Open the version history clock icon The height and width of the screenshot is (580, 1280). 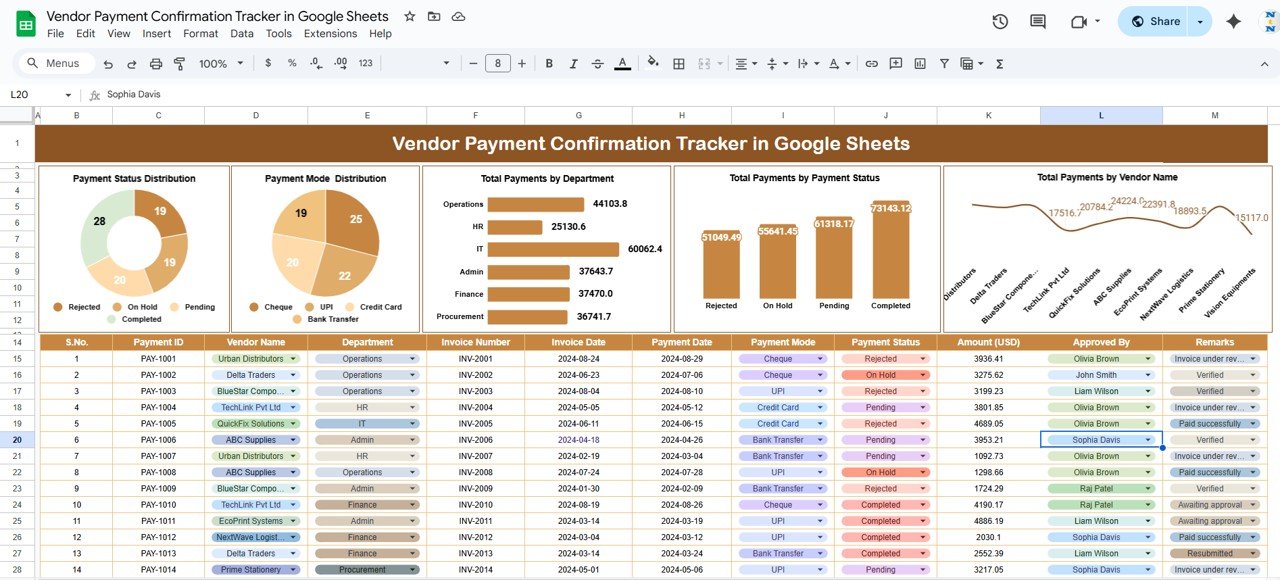point(1000,22)
